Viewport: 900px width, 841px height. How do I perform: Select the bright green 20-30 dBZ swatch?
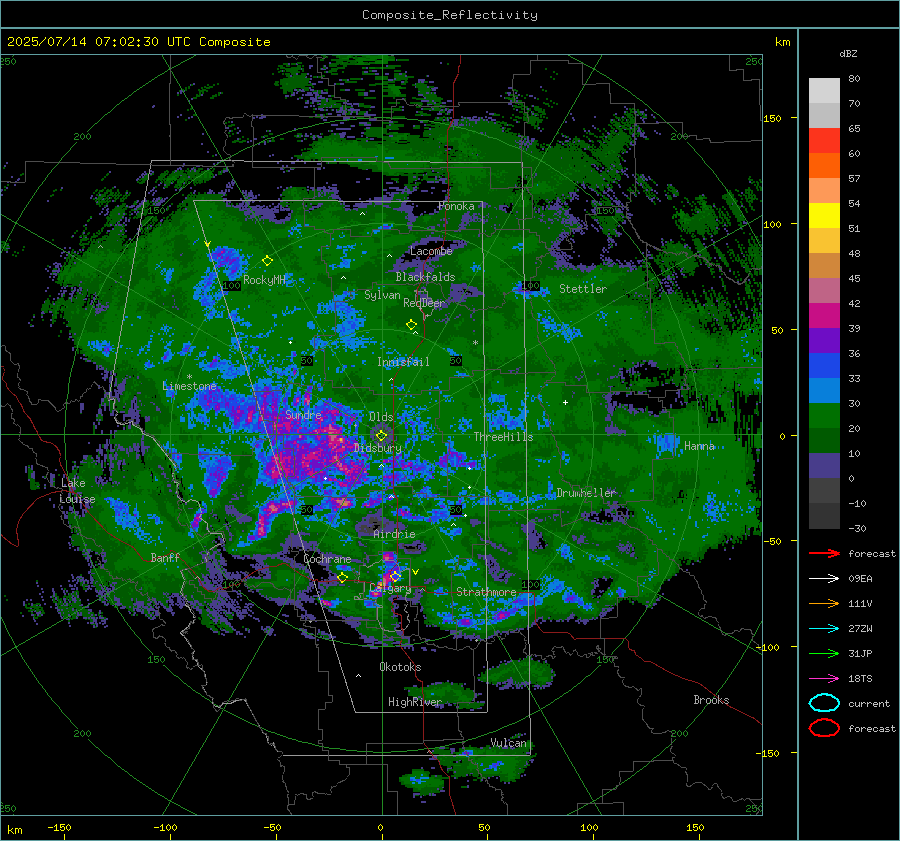[824, 416]
